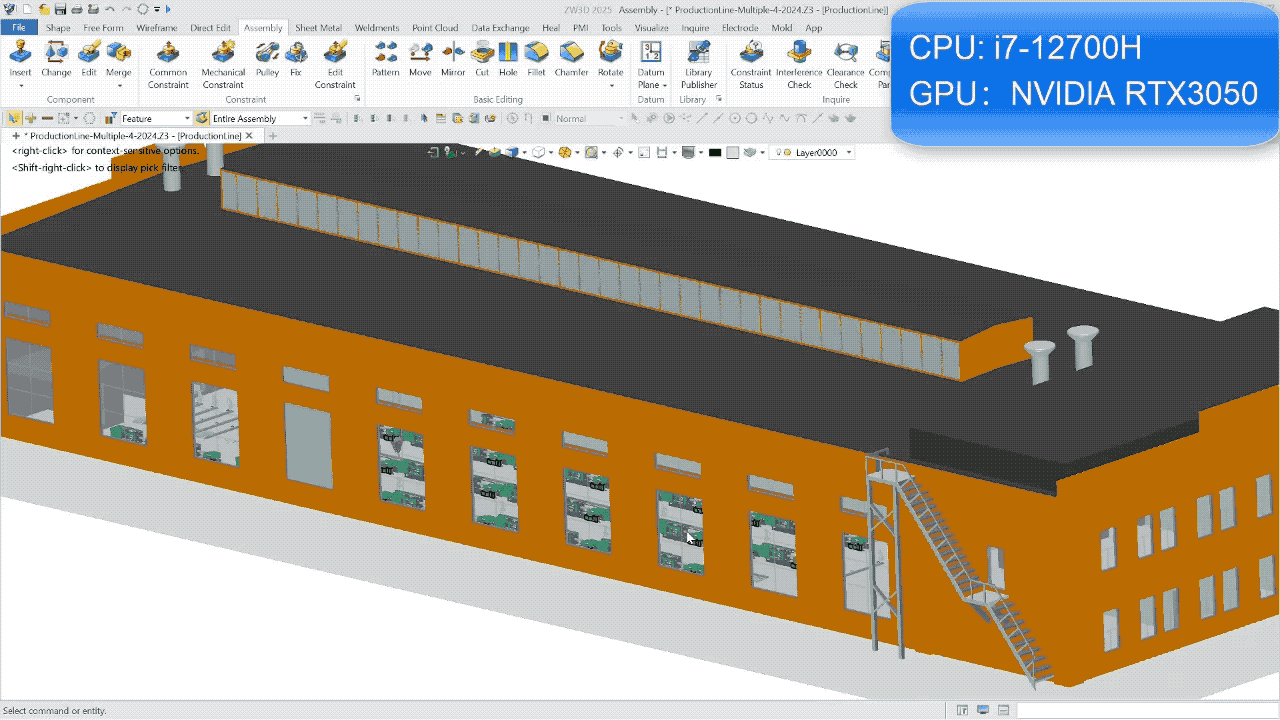Click the New file icon in title bar
Image resolution: width=1280 pixels, height=720 pixels.
[28, 9]
